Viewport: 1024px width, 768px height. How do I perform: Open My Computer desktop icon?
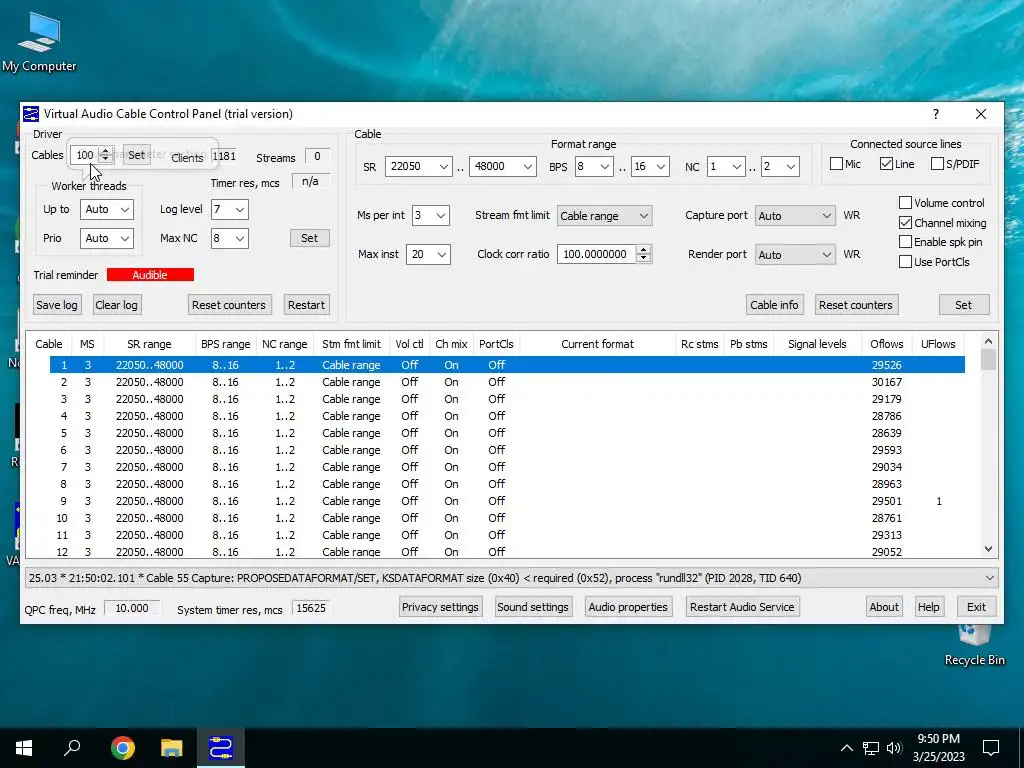39,42
